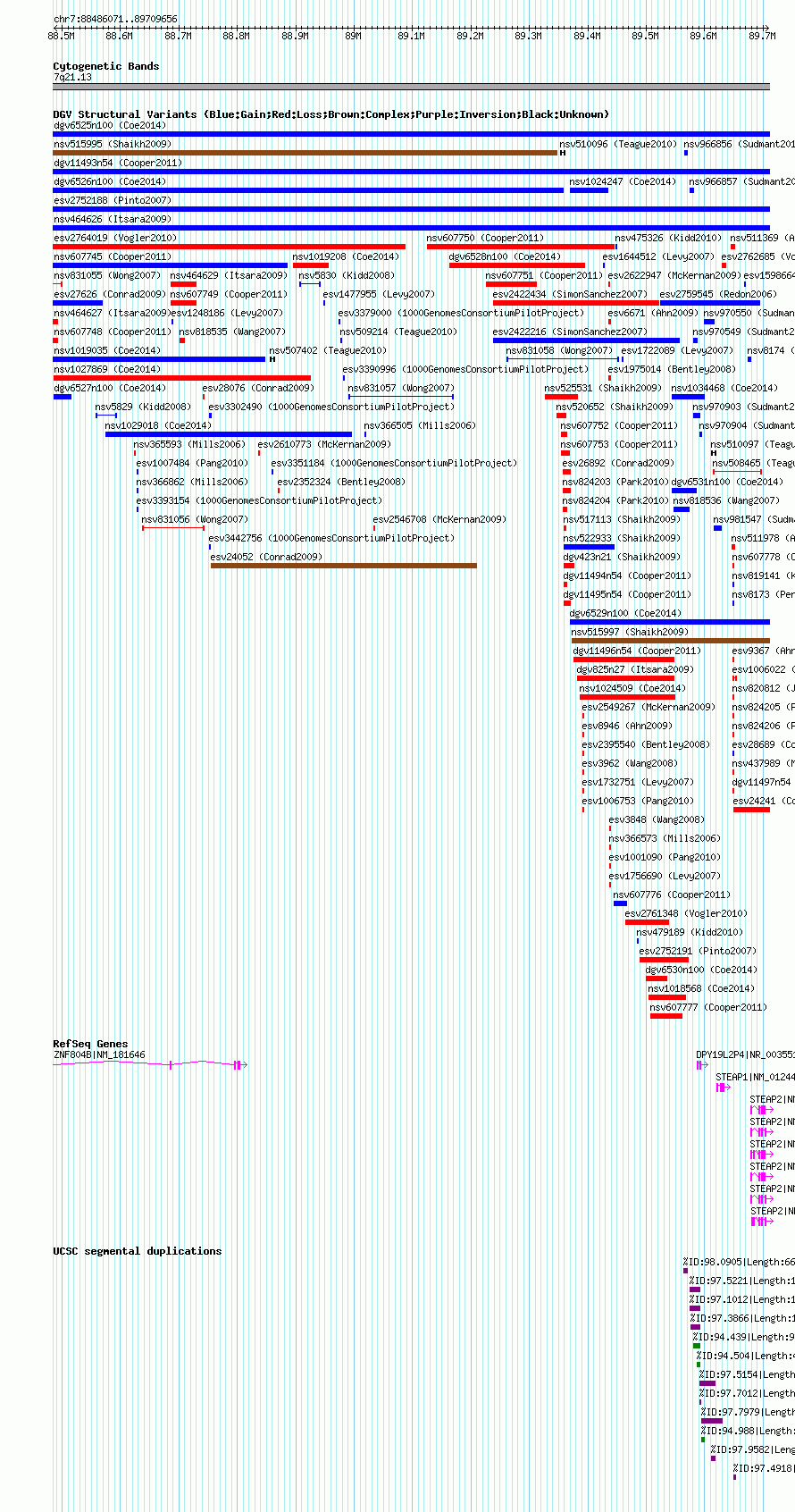The width and height of the screenshot is (795, 1512).
Task: Open dgv6530n100 (Coe2014) variant label
Action: 701,970
